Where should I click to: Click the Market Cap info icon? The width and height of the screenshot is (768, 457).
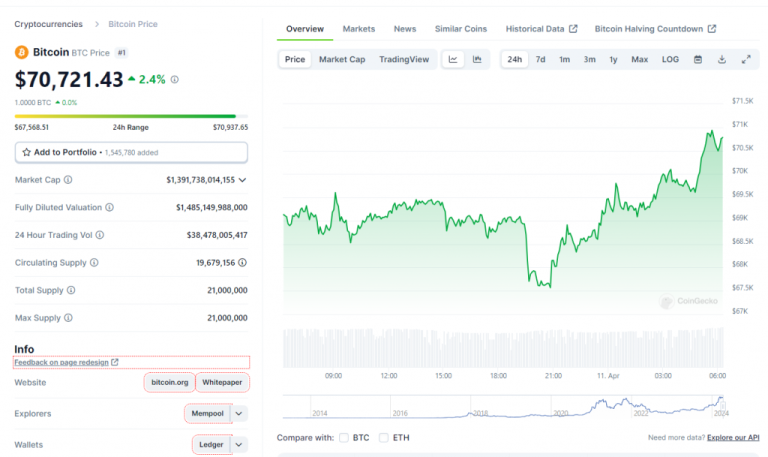click(x=68, y=180)
